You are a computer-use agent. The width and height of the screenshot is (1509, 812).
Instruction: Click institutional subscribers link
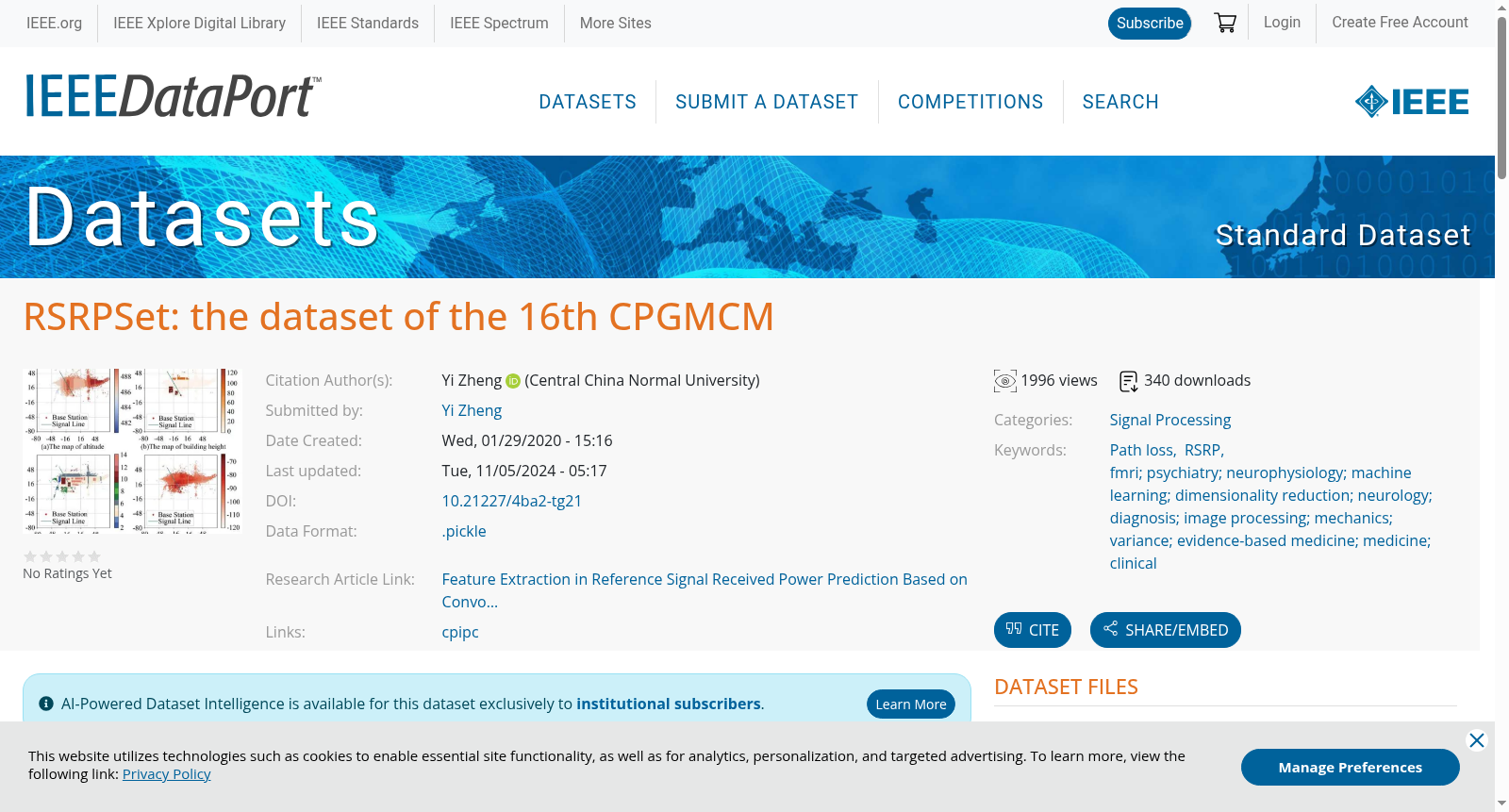point(669,704)
